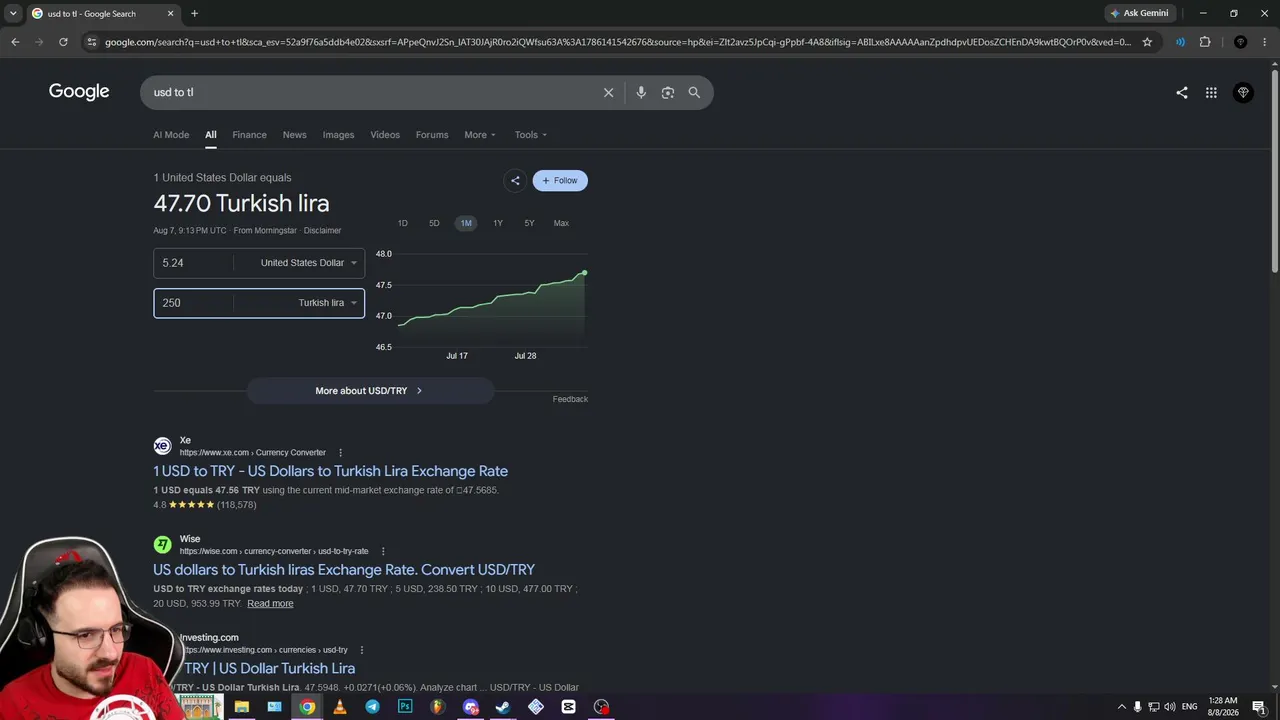Open the ENG language indicator
Screen dimensions: 1280x720
(1189, 706)
